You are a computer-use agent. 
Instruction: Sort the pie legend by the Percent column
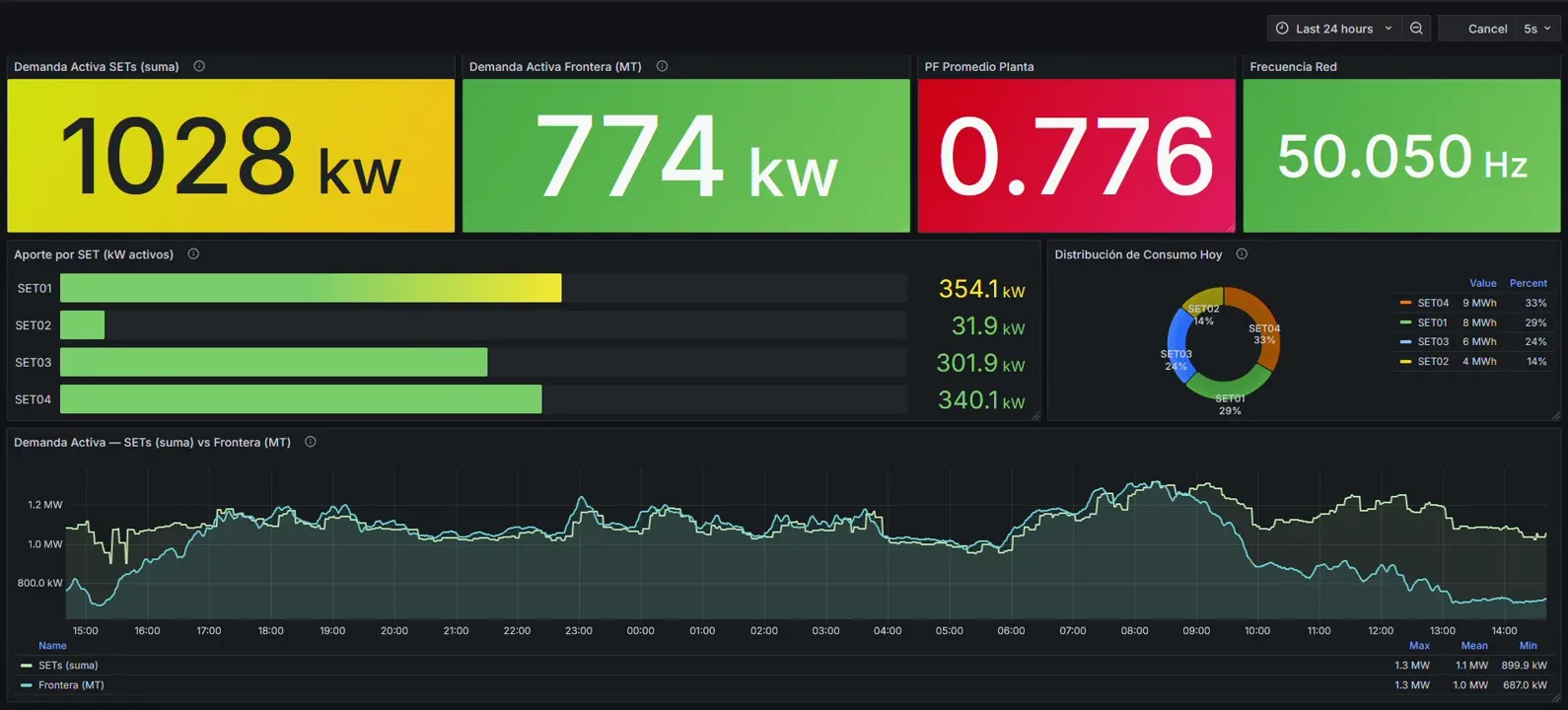[x=1528, y=283]
